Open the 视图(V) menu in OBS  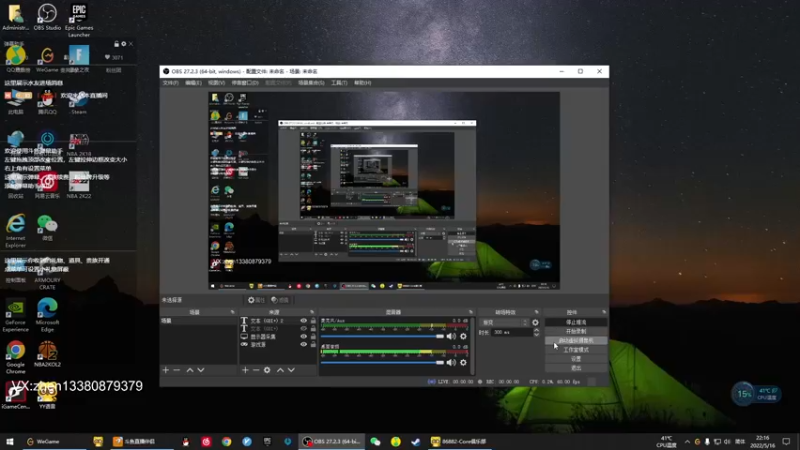pyautogui.click(x=216, y=83)
